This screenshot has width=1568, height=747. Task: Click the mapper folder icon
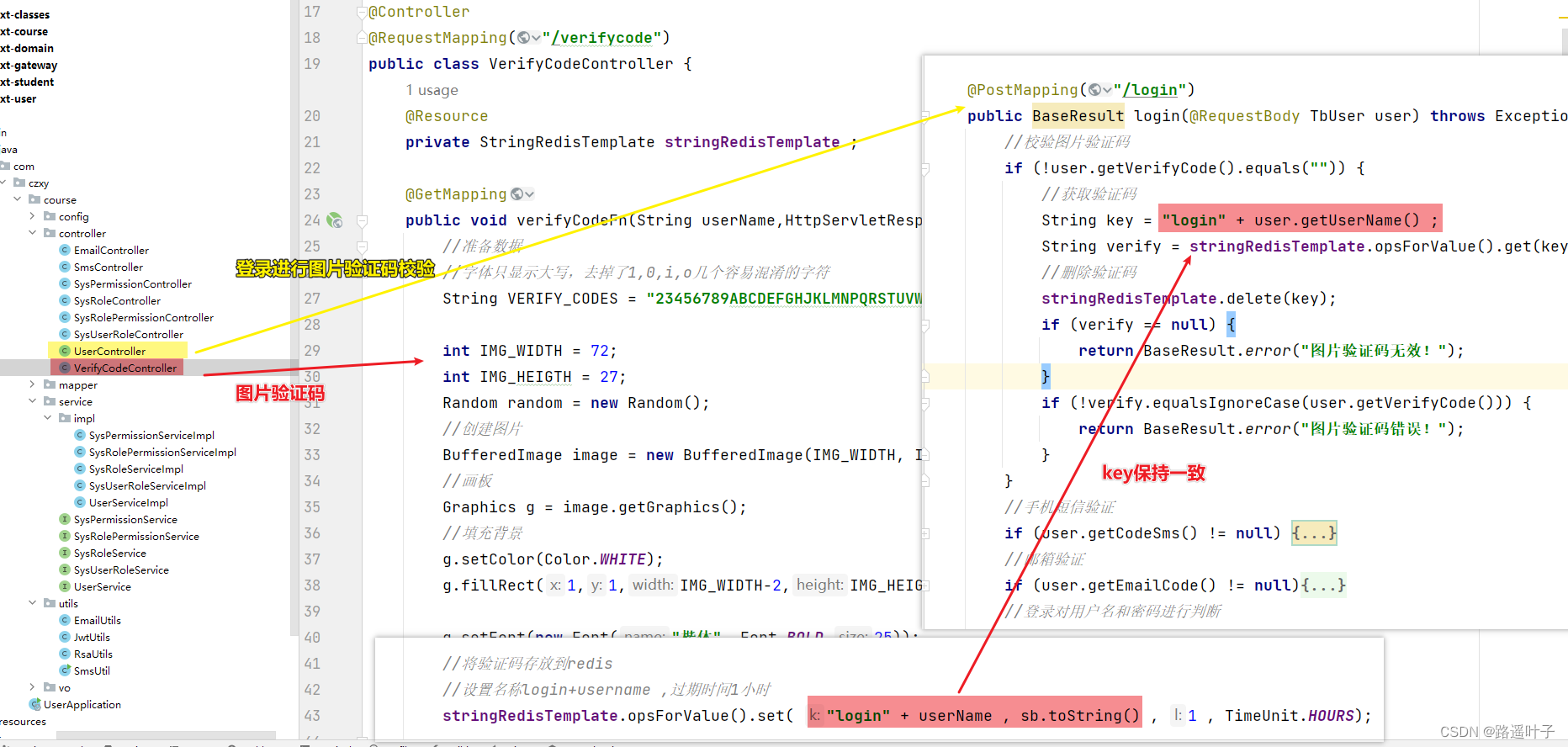pyautogui.click(x=50, y=384)
